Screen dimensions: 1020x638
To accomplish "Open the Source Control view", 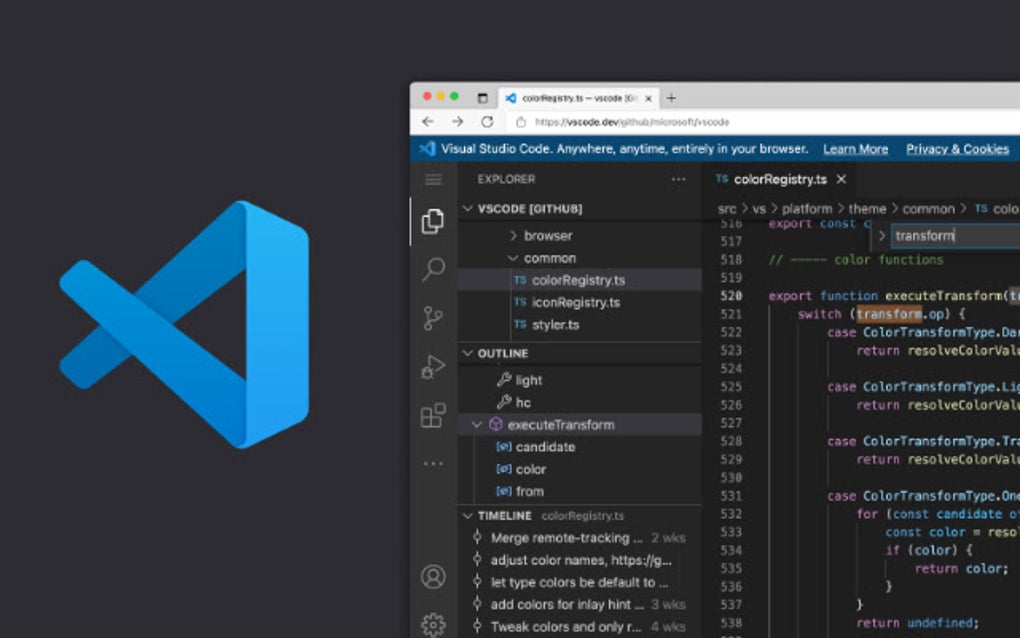I will tap(433, 318).
